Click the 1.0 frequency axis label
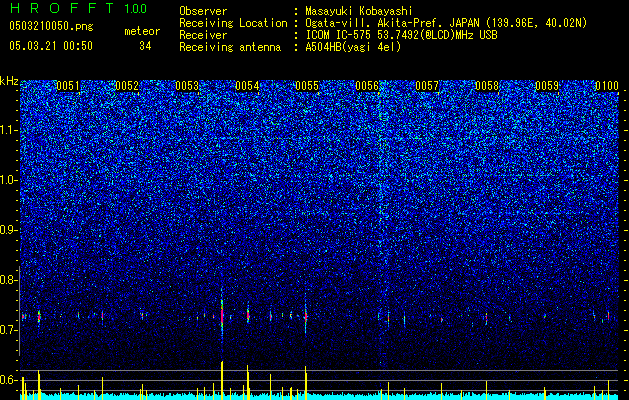 pyautogui.click(x=8, y=180)
